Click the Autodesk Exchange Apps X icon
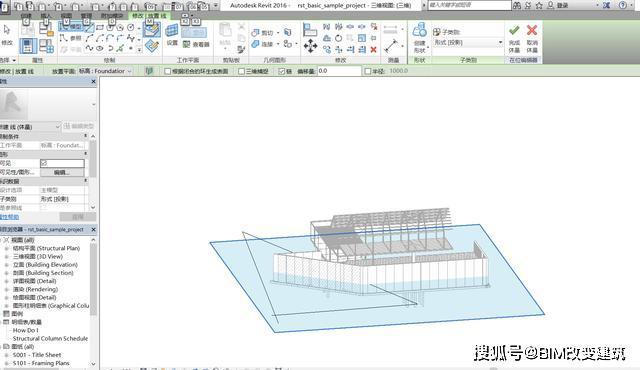 (x=607, y=5)
